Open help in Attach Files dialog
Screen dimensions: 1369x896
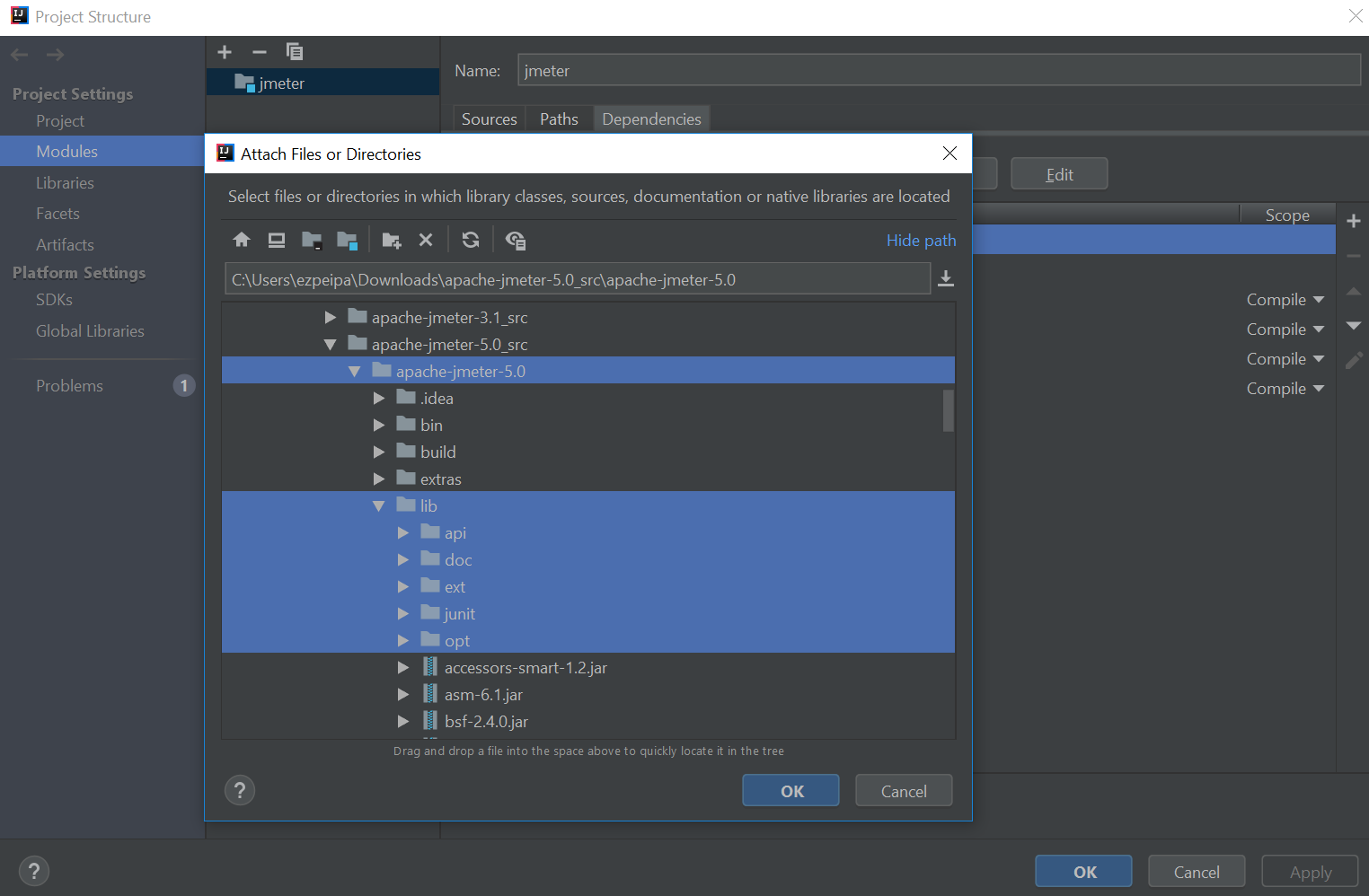240,791
